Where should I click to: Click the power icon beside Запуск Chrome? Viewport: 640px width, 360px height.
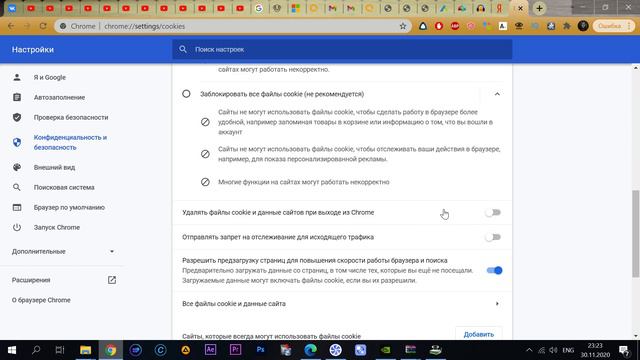pyautogui.click(x=17, y=227)
